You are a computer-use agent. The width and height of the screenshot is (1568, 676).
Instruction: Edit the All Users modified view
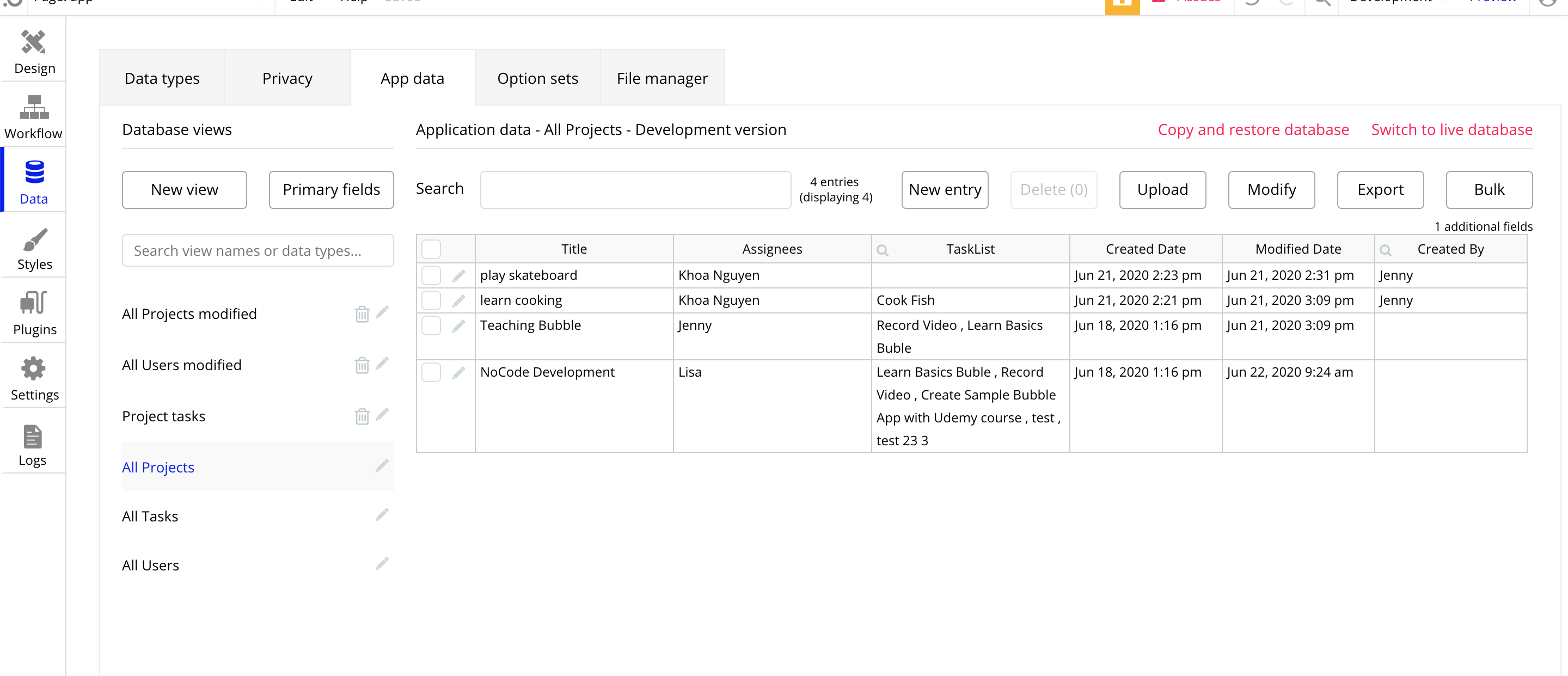(382, 364)
